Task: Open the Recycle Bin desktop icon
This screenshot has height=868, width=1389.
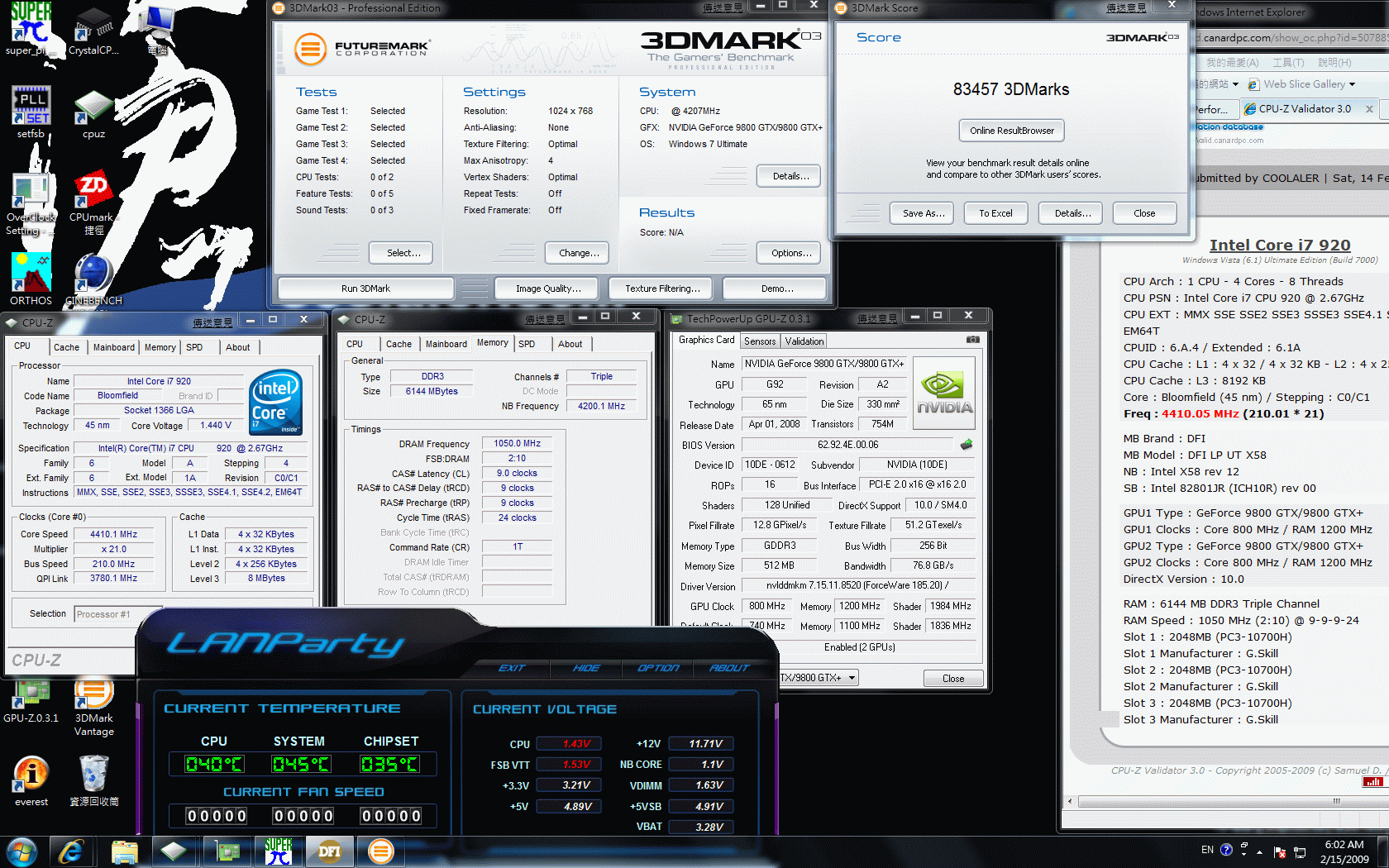Action: click(93, 781)
